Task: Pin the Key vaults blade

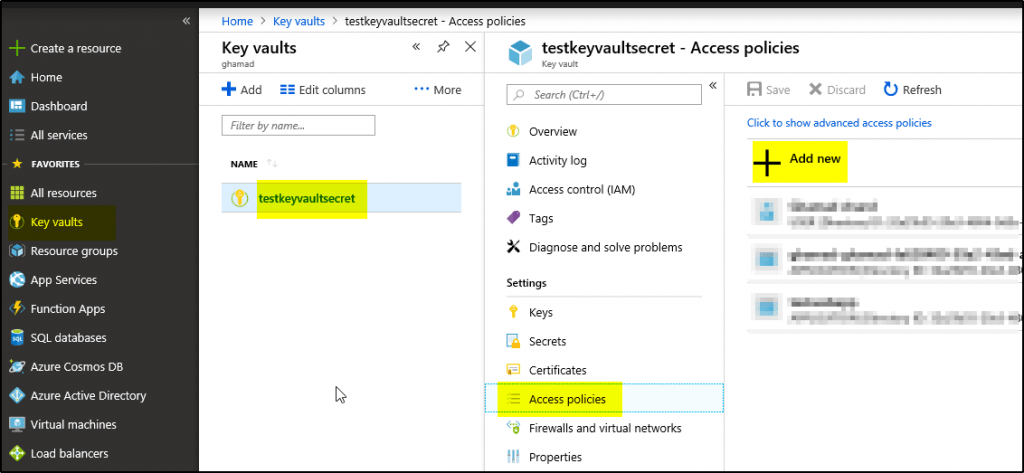Action: click(443, 47)
